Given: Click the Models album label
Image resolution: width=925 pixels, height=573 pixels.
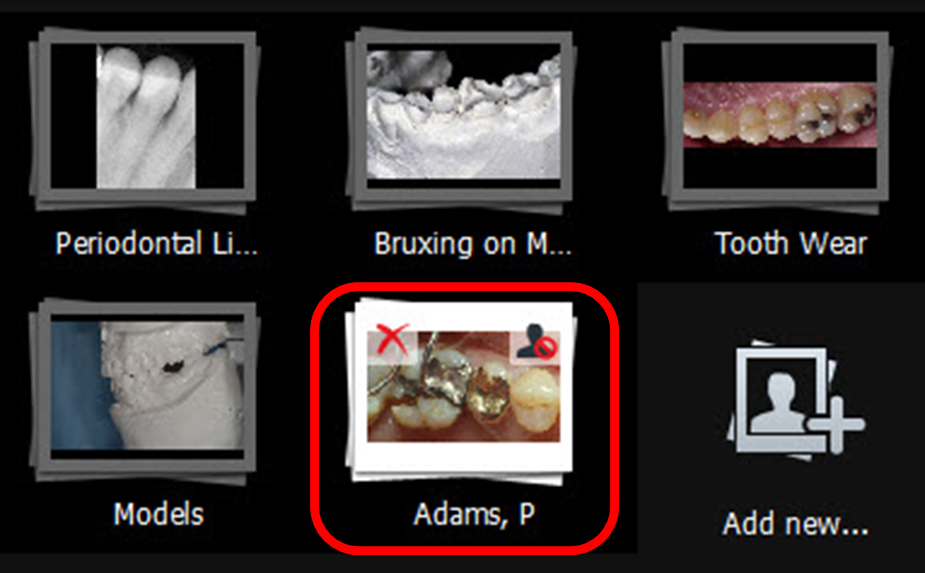Looking at the screenshot, I should [x=159, y=514].
